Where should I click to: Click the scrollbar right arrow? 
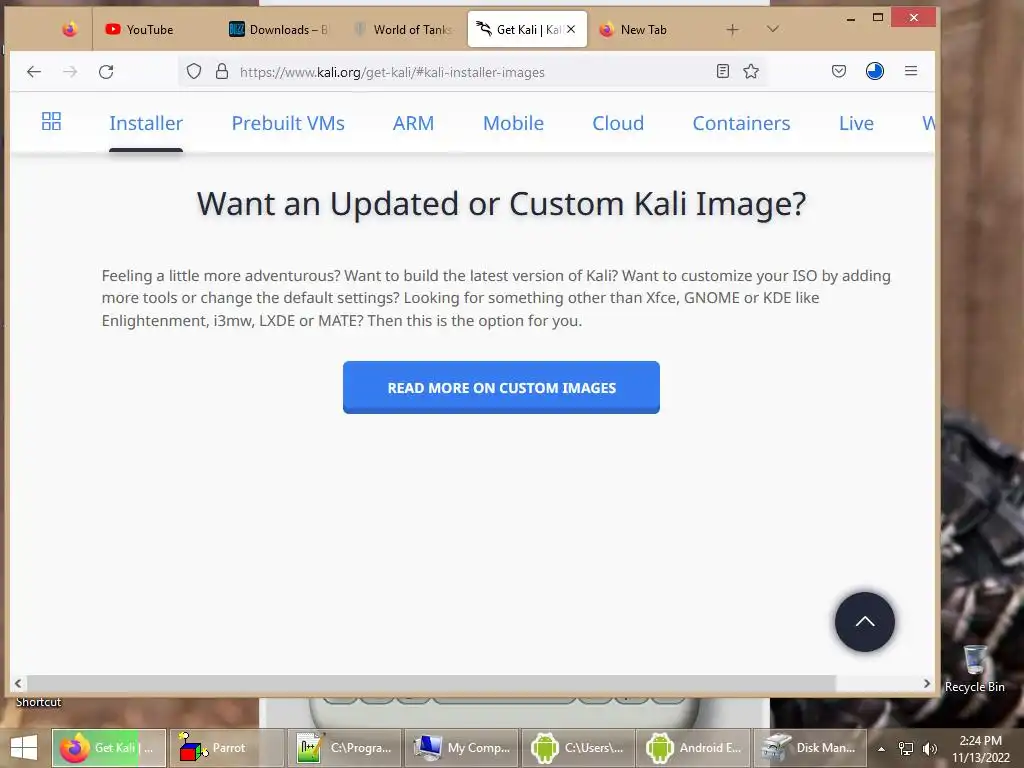coord(927,683)
